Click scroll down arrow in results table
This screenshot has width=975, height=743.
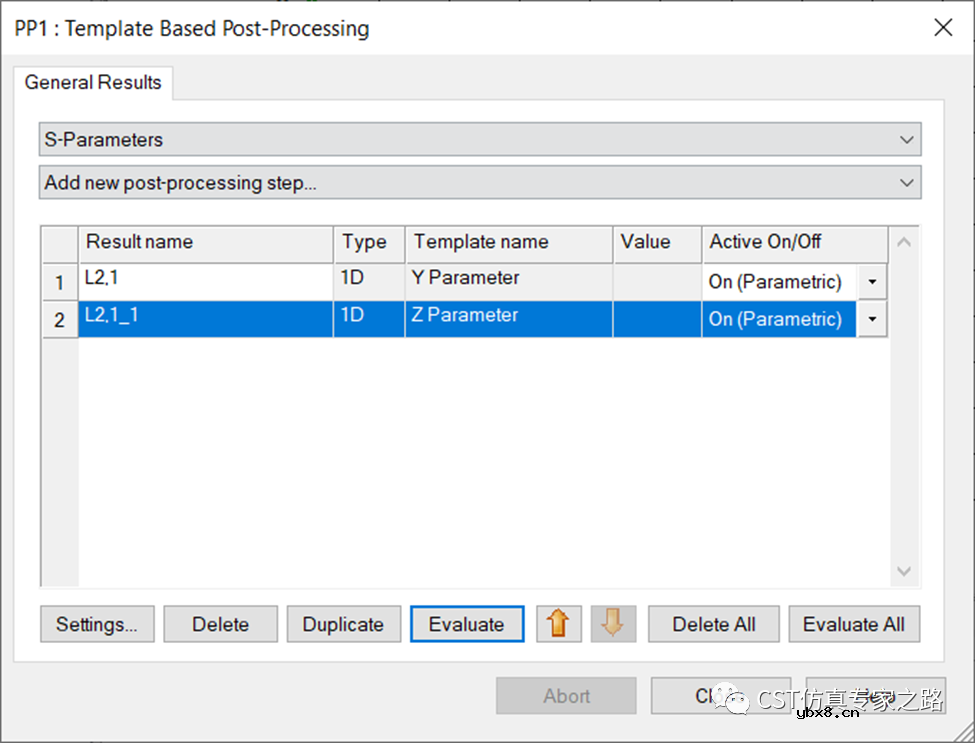904,571
